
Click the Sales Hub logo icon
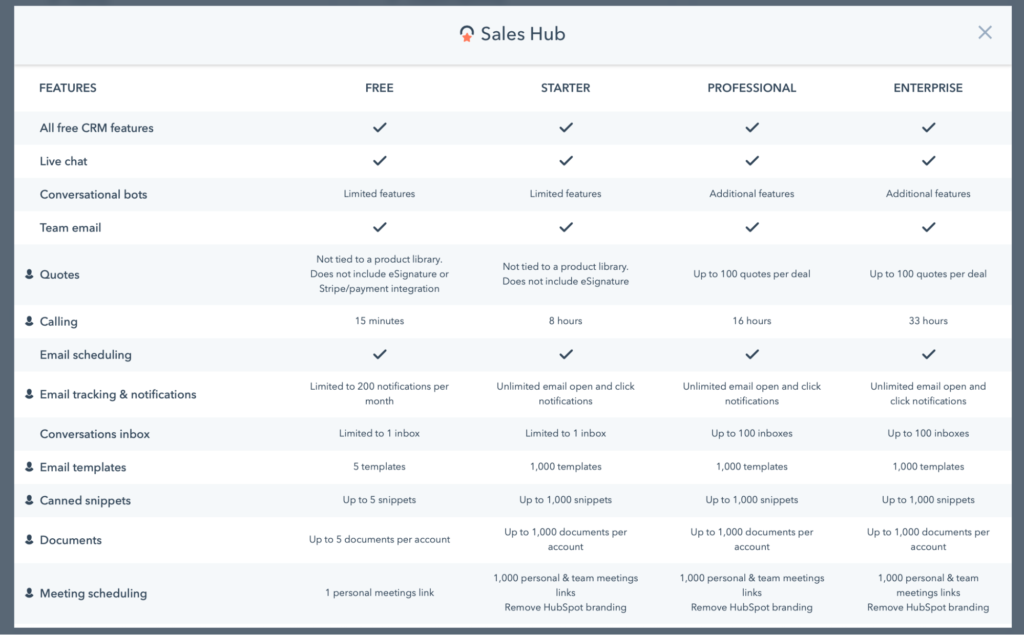click(x=466, y=34)
